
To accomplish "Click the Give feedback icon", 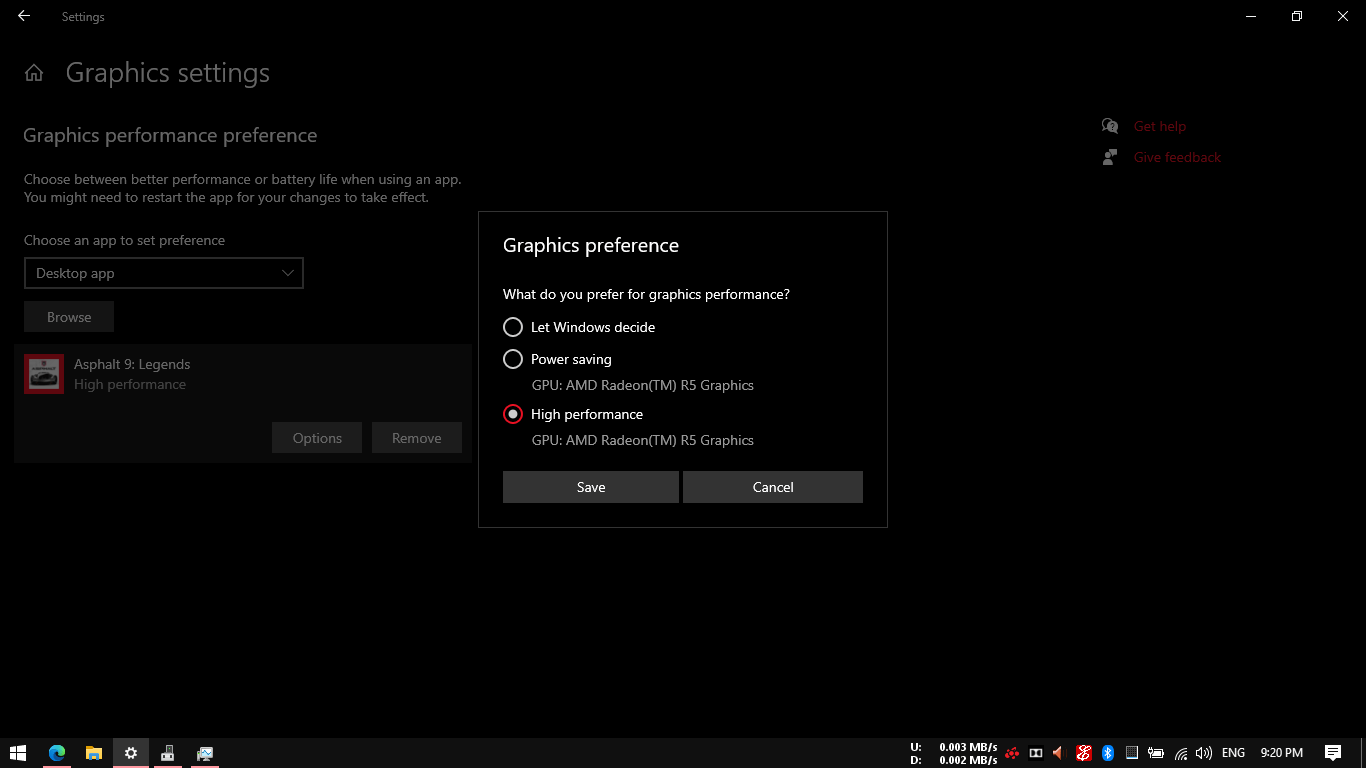I will [1110, 157].
